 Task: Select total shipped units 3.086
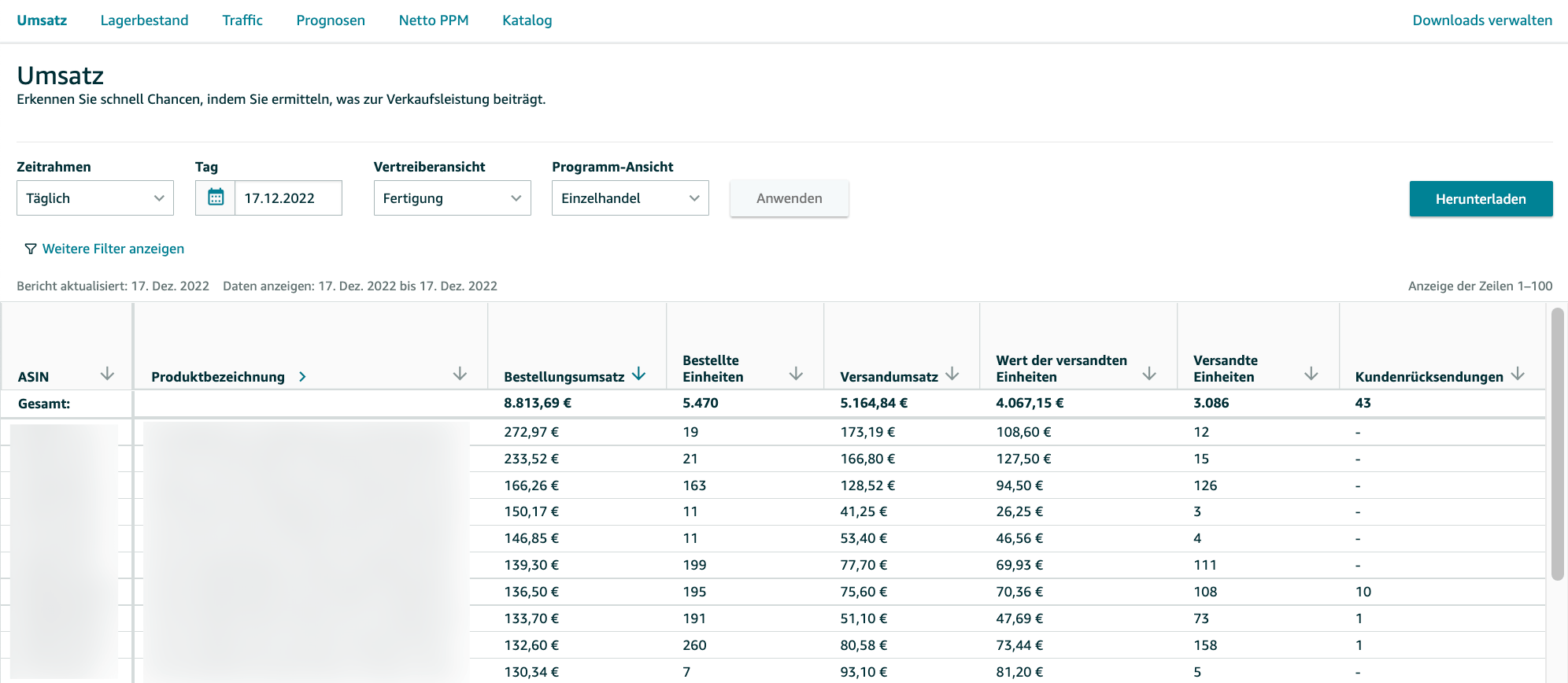click(1211, 403)
